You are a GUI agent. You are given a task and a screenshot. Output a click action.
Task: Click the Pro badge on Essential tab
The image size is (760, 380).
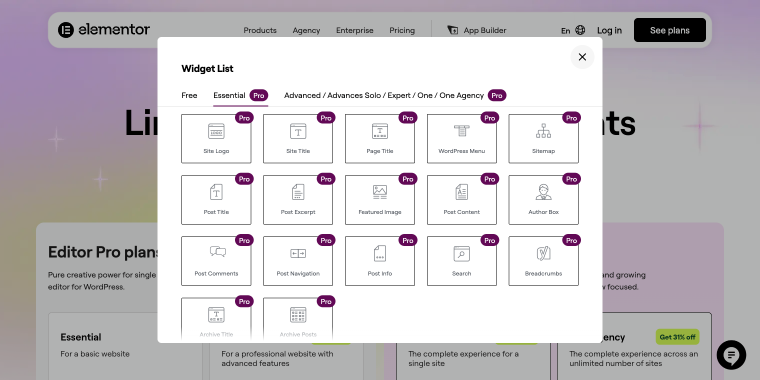[x=259, y=95]
